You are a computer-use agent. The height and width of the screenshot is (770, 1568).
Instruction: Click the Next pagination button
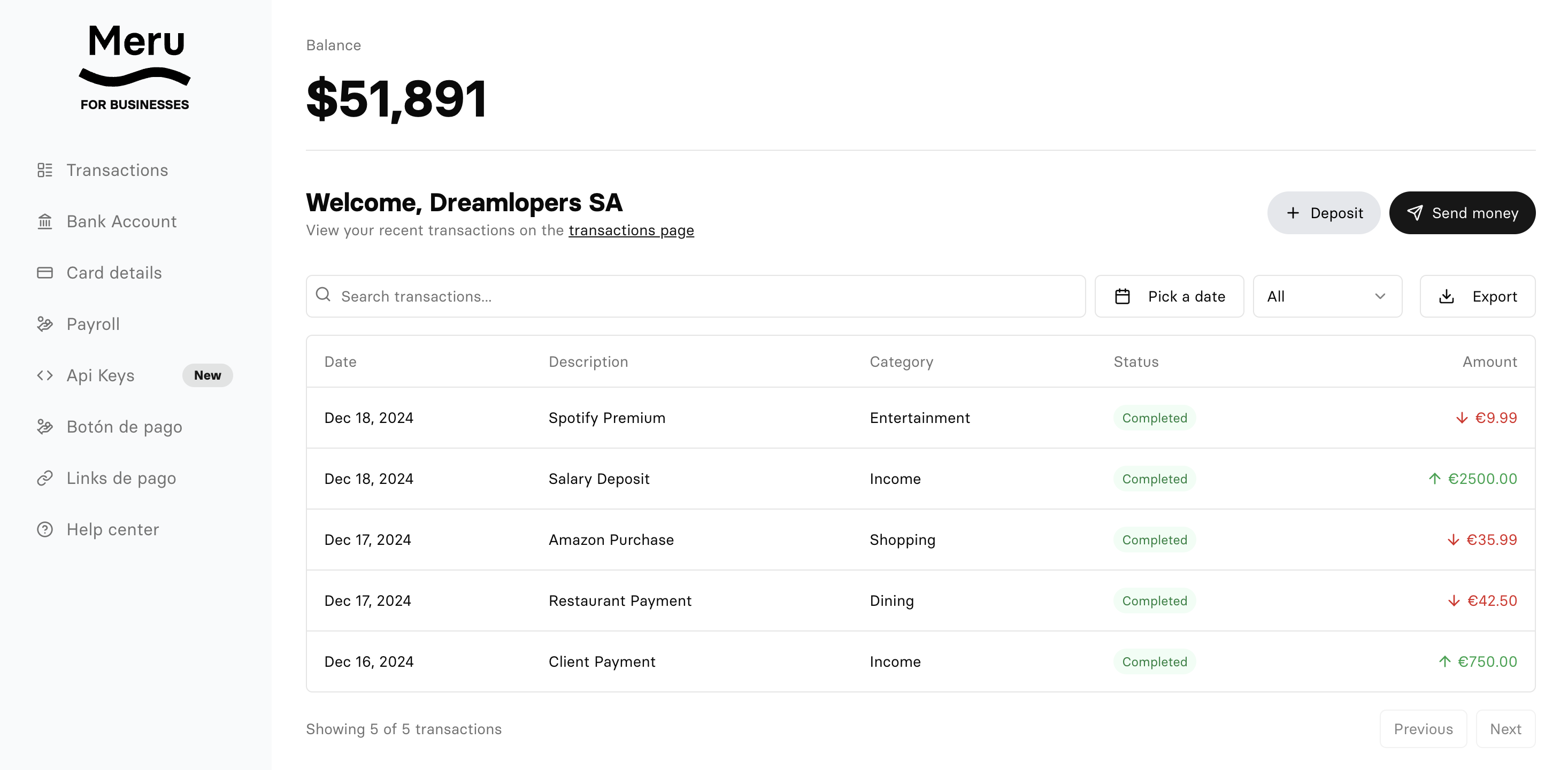click(x=1505, y=729)
